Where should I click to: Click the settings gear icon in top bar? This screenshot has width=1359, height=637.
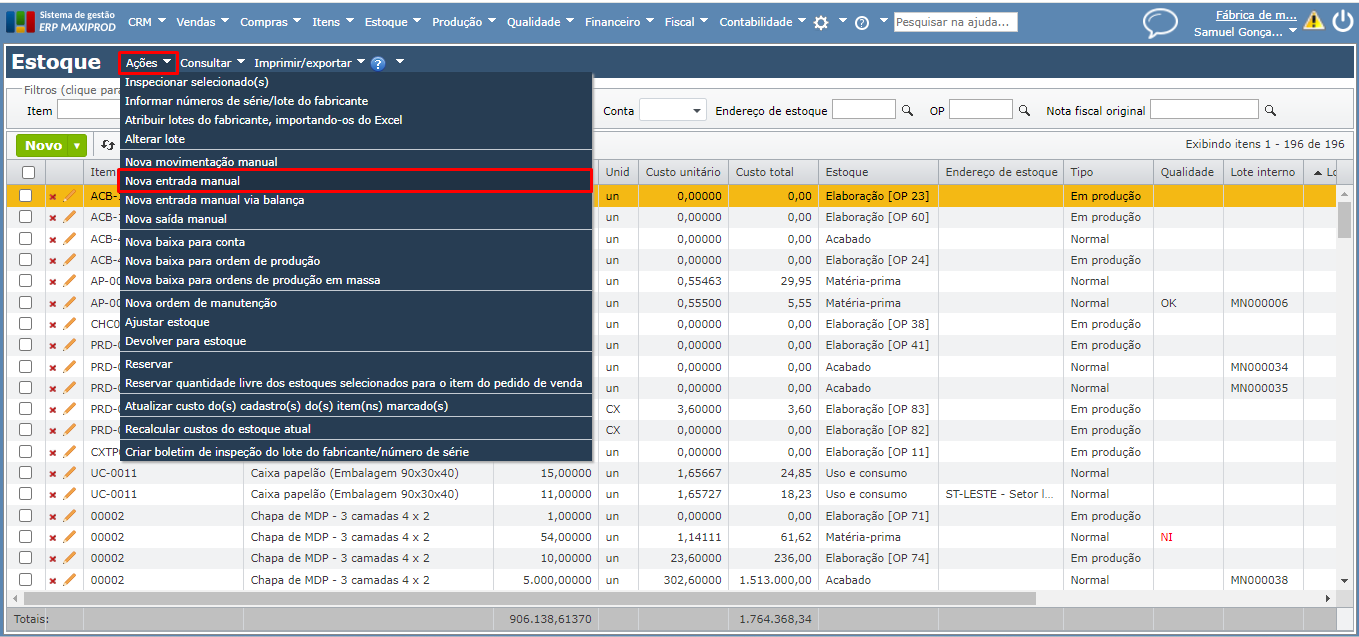[821, 22]
